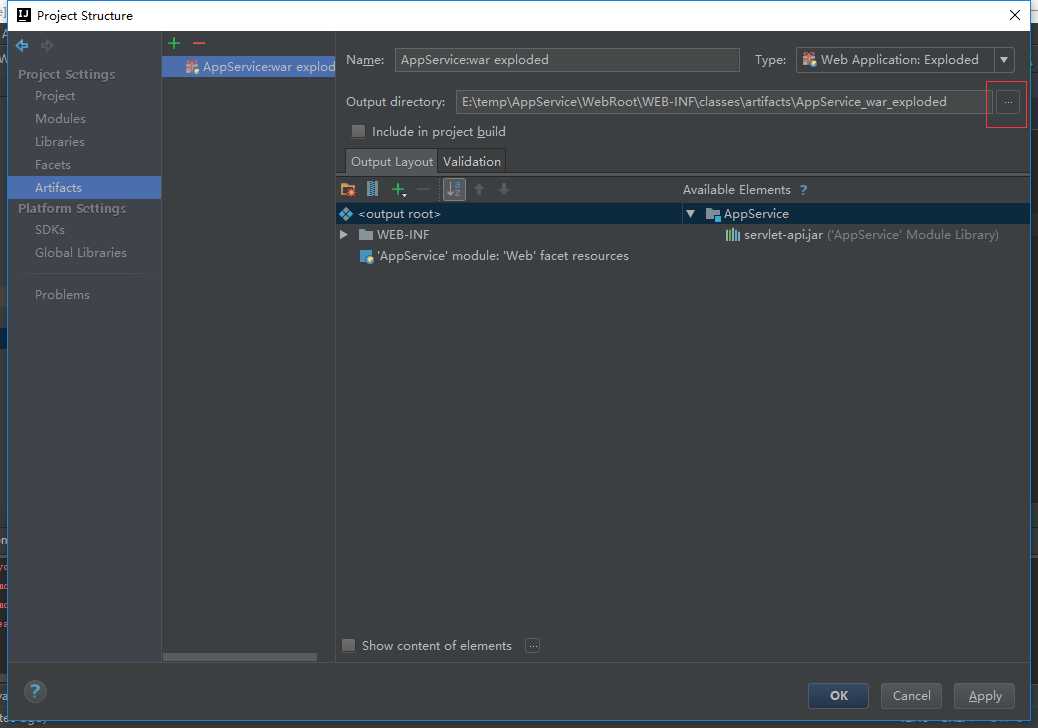This screenshot has height=728, width=1038.
Task: Move element down arrow
Action: [x=504, y=189]
